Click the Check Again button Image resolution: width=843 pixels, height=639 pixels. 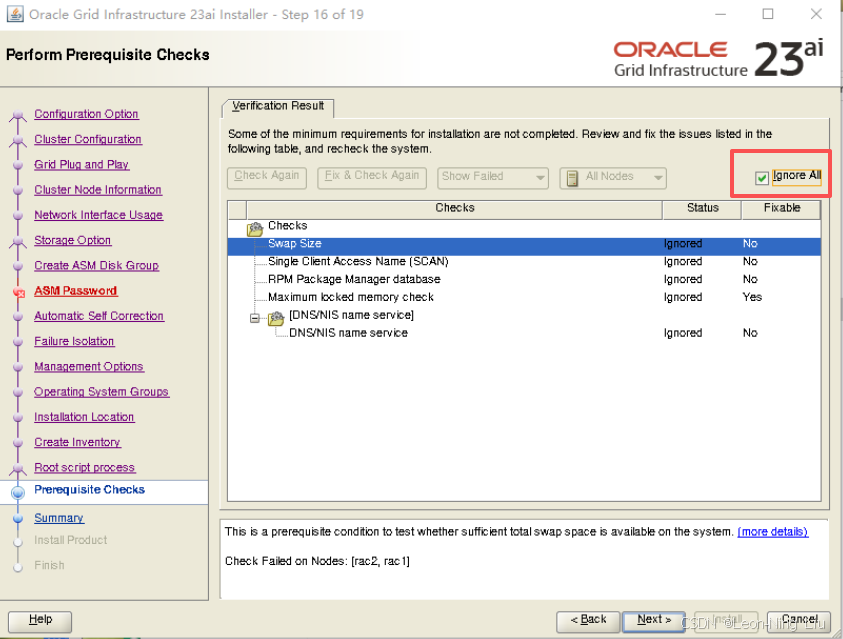pos(267,178)
